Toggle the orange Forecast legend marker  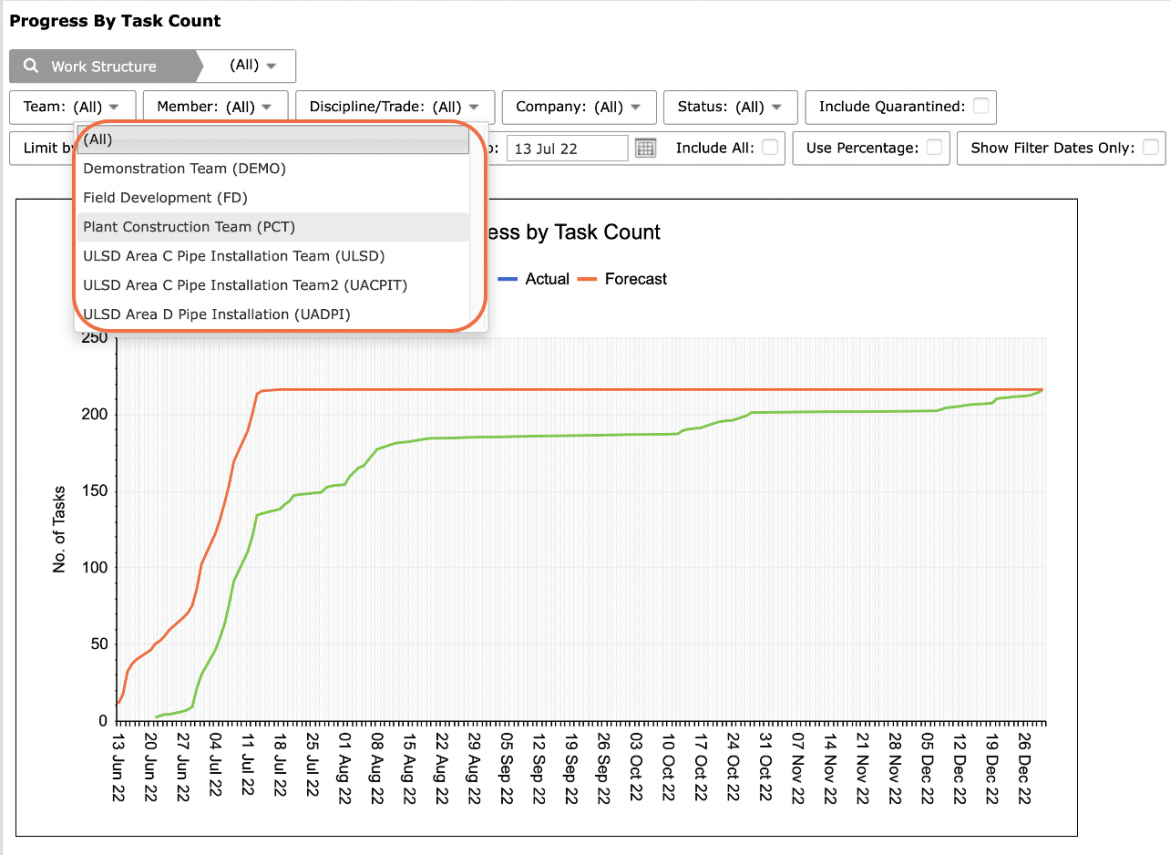(587, 279)
